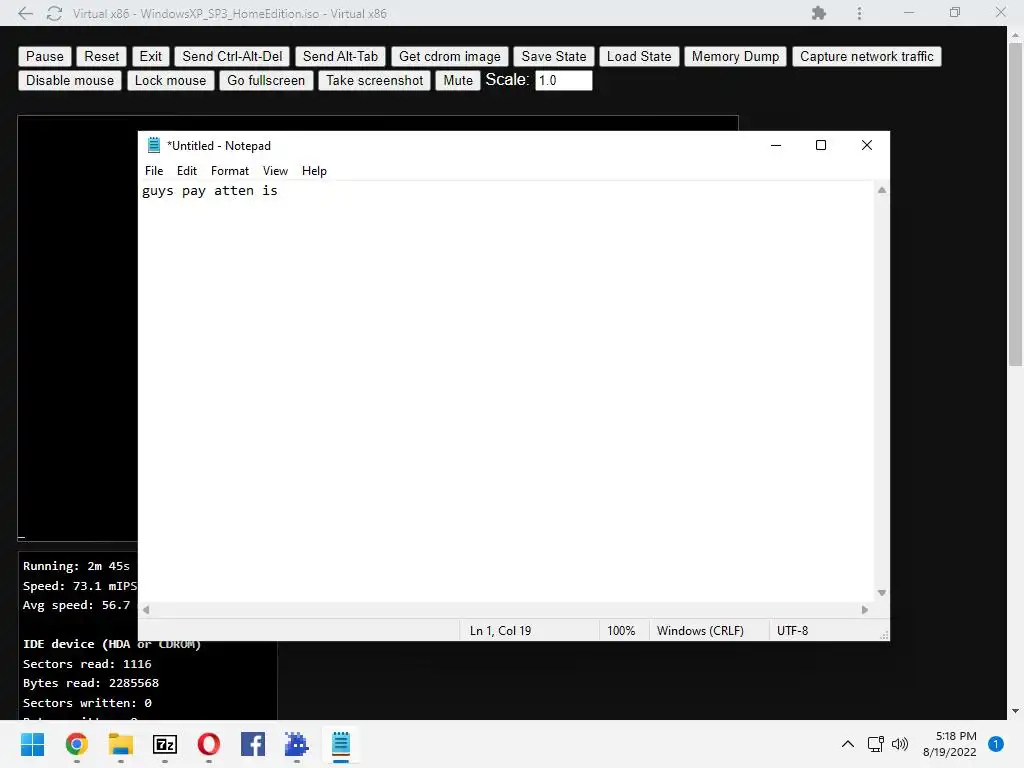Send Alt-Tab to the VM
1024x768 pixels.
pos(340,56)
